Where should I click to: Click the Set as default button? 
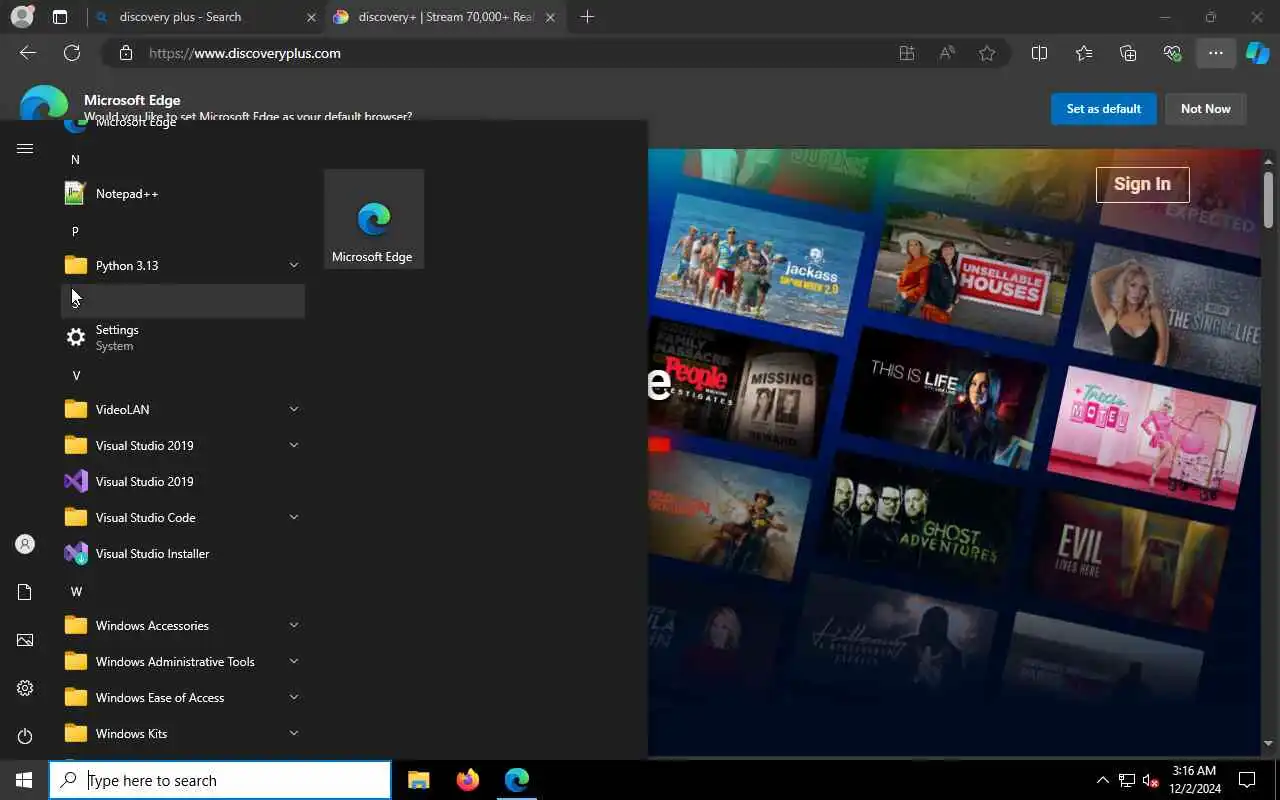1104,109
